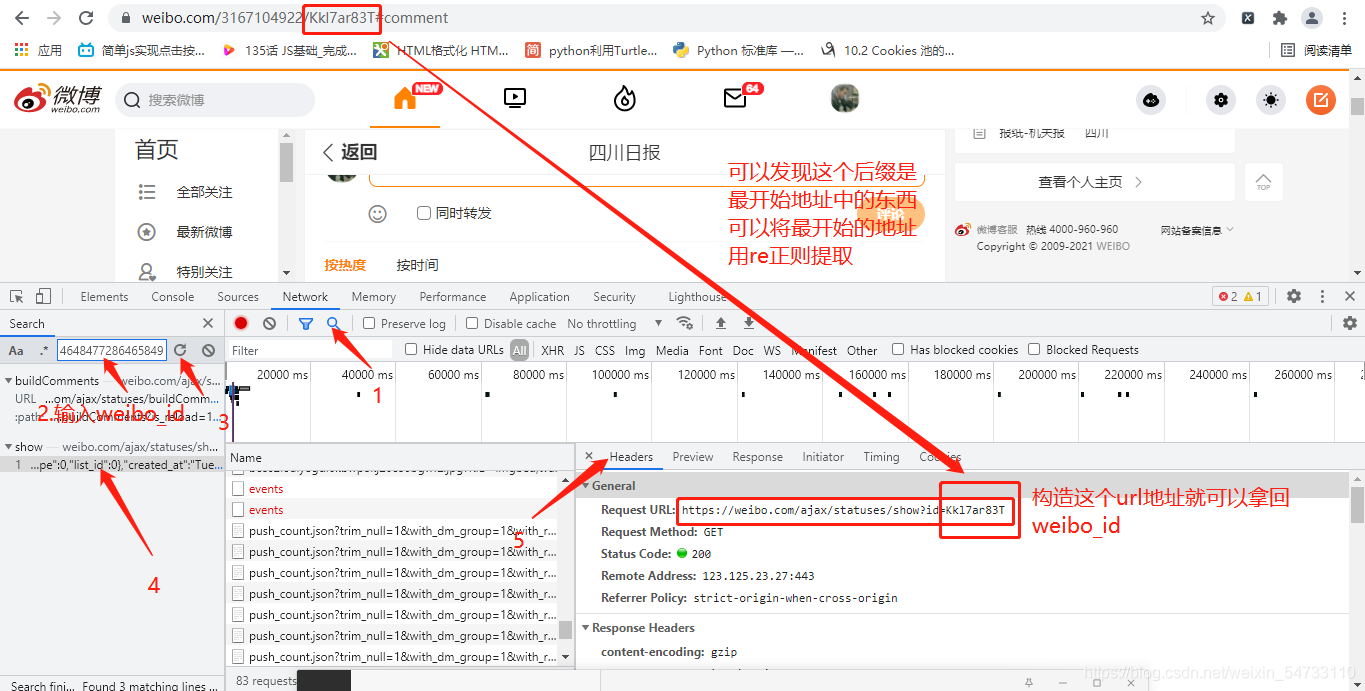This screenshot has width=1365, height=691.
Task: Open Preview tab of request
Action: (693, 457)
